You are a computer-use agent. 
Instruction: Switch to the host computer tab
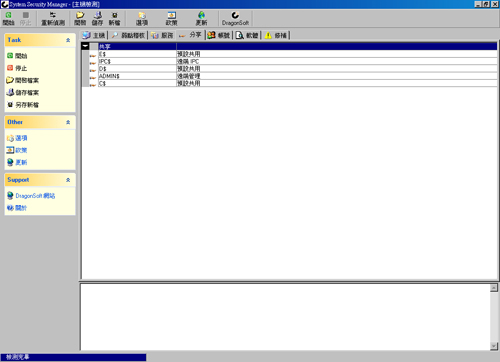[x=94, y=35]
